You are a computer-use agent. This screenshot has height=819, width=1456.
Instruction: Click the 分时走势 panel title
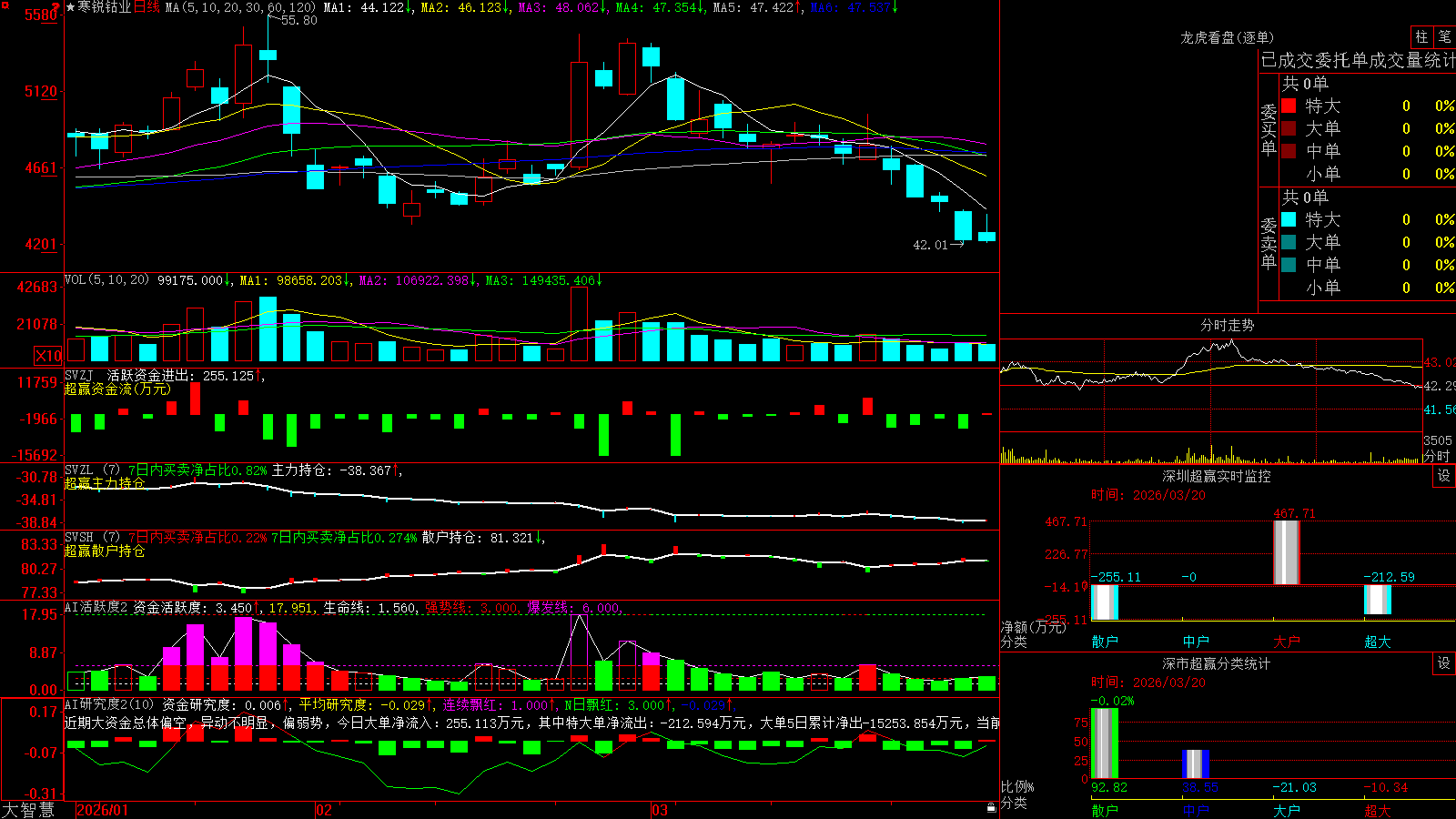pos(1227,325)
